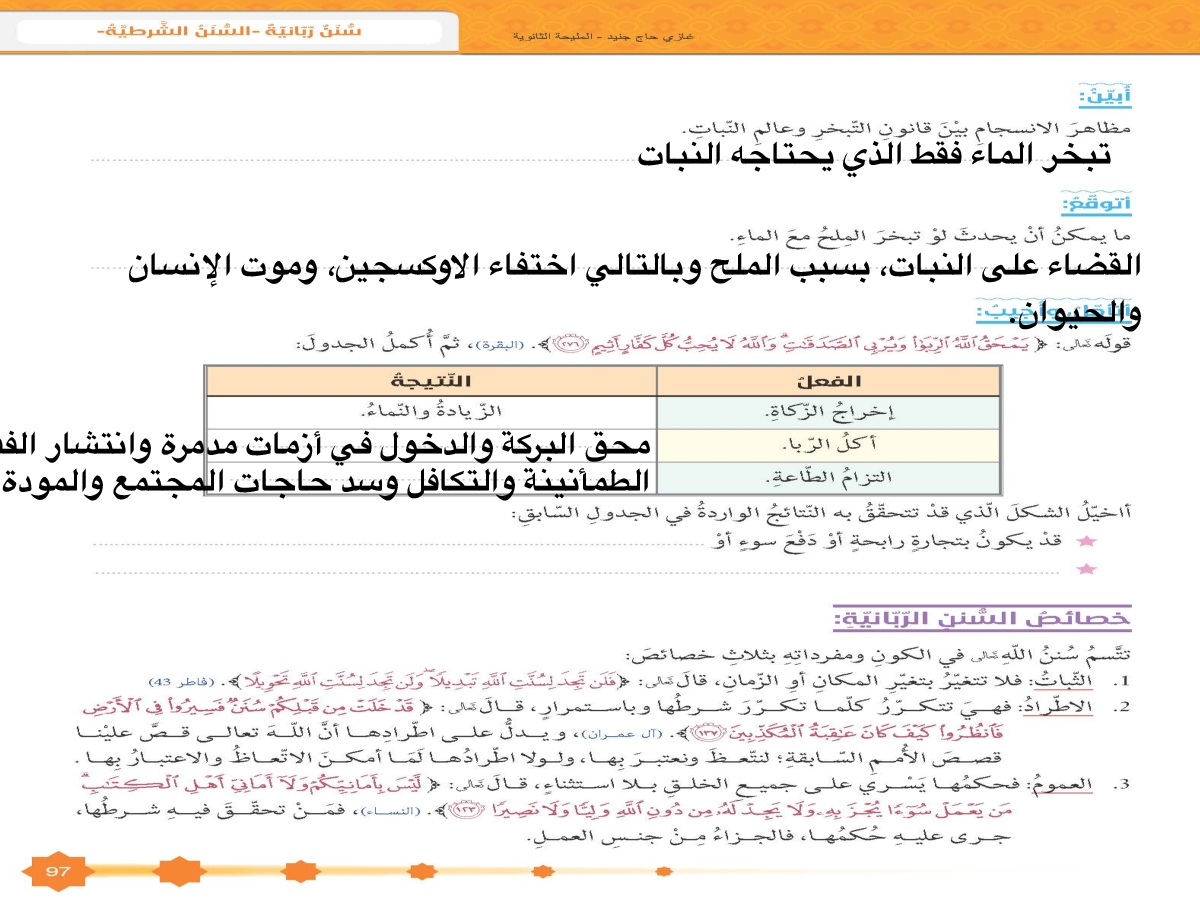Click the 'أكل الربا' table cell
Image resolution: width=1200 pixels, height=900 pixels.
coord(830,444)
